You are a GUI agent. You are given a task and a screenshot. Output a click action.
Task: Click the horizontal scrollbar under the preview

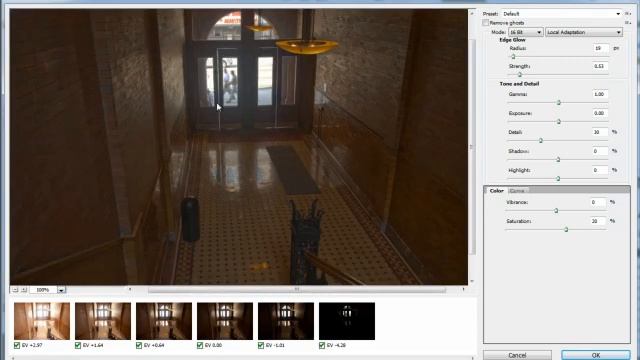(297, 289)
